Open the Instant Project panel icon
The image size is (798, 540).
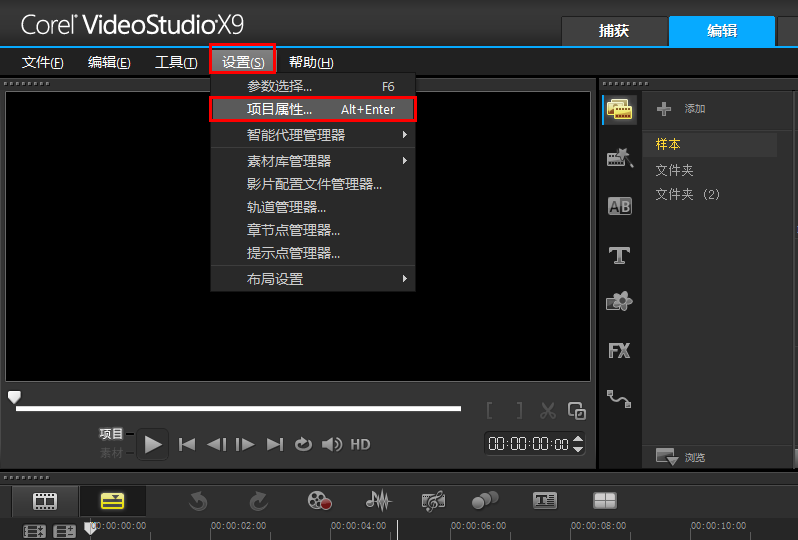[620, 158]
